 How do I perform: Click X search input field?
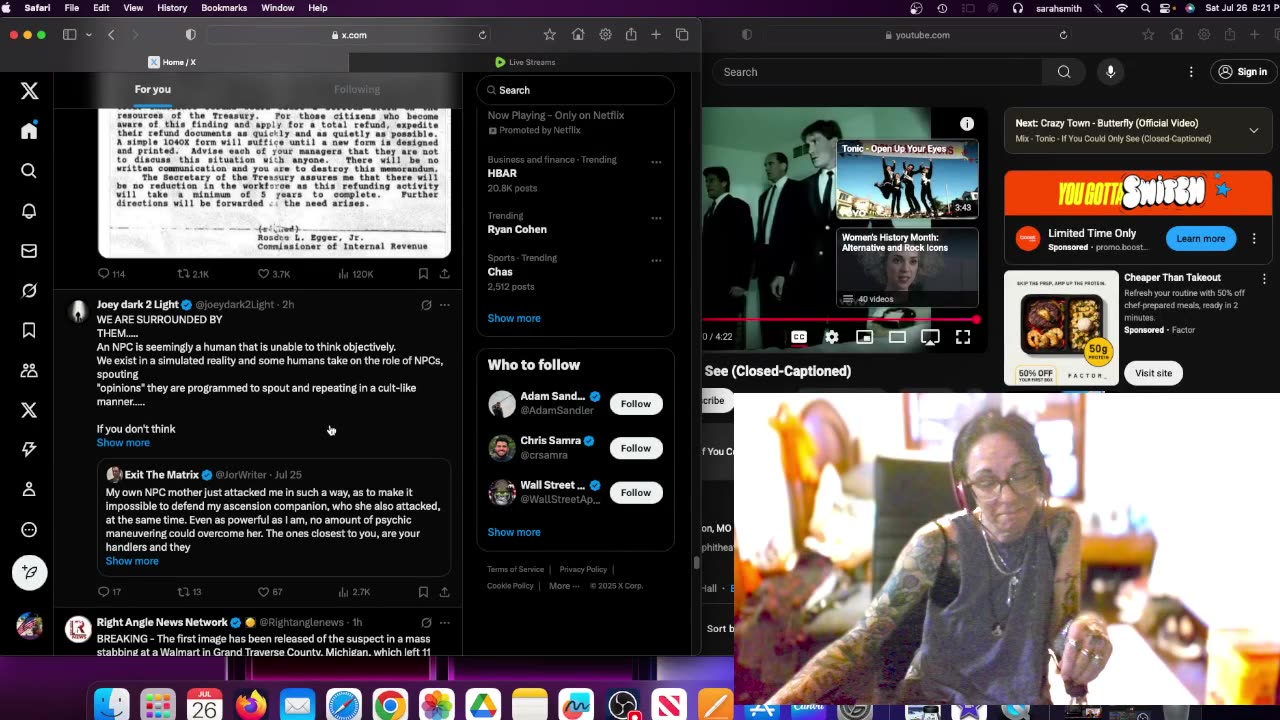[x=575, y=90]
